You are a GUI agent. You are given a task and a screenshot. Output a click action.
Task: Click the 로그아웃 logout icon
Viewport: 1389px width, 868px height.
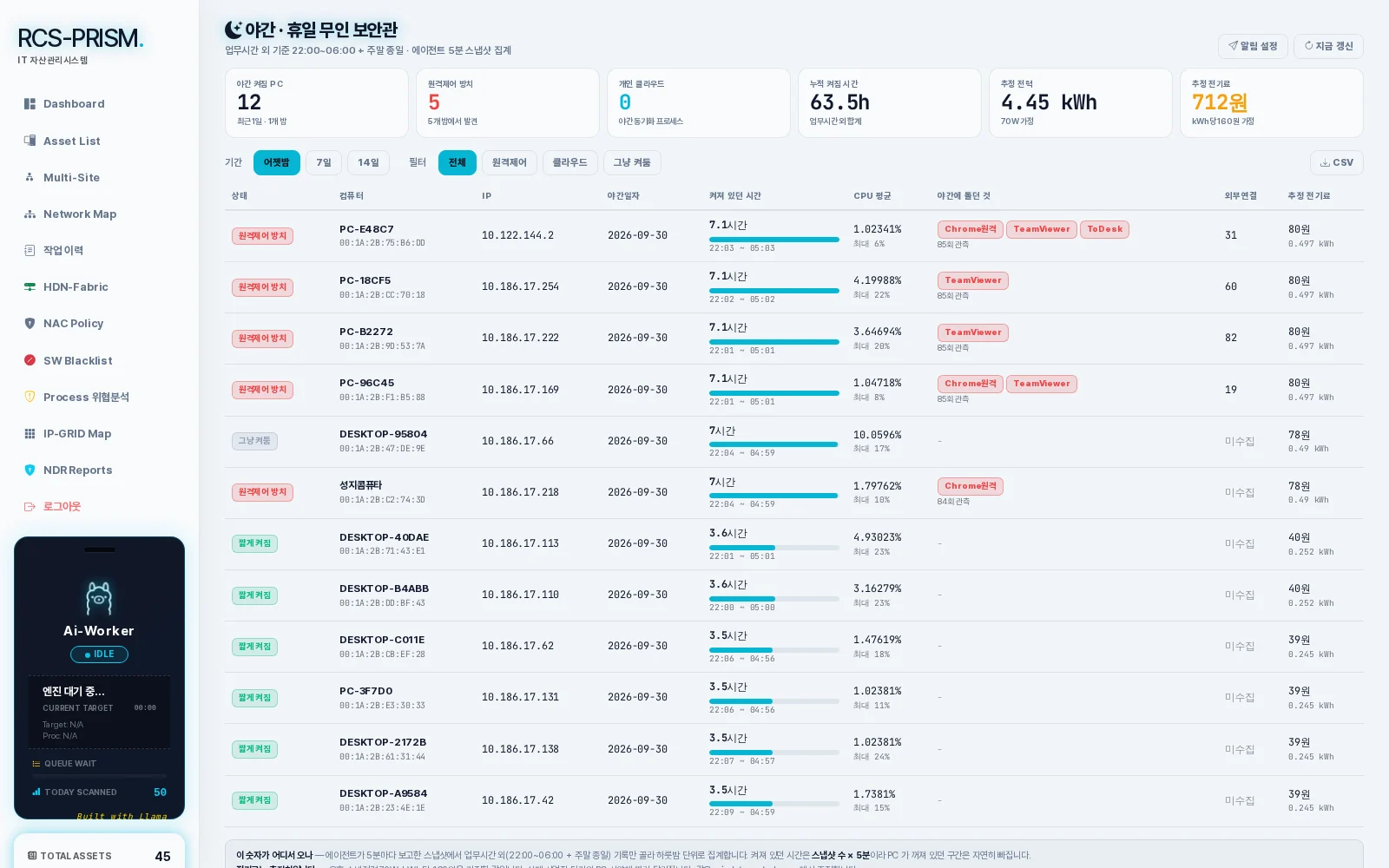(x=30, y=507)
